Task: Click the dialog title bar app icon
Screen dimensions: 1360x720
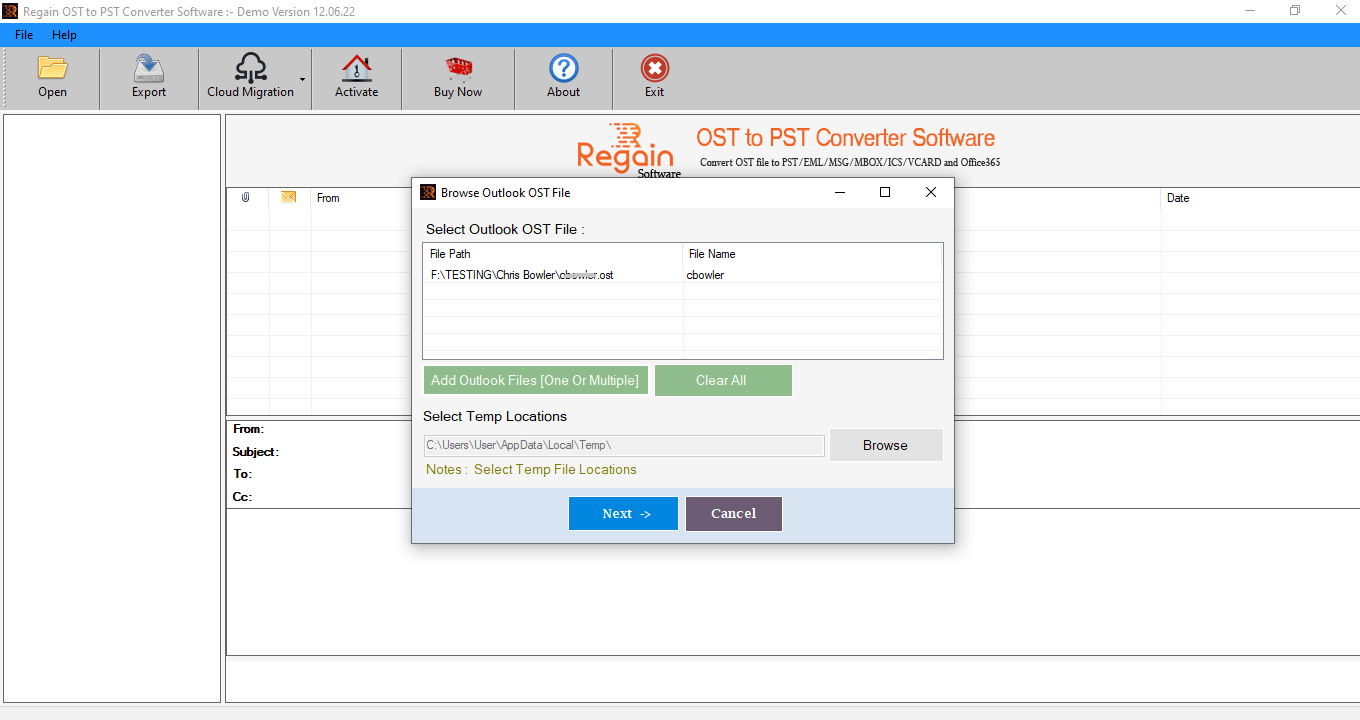Action: (x=428, y=192)
